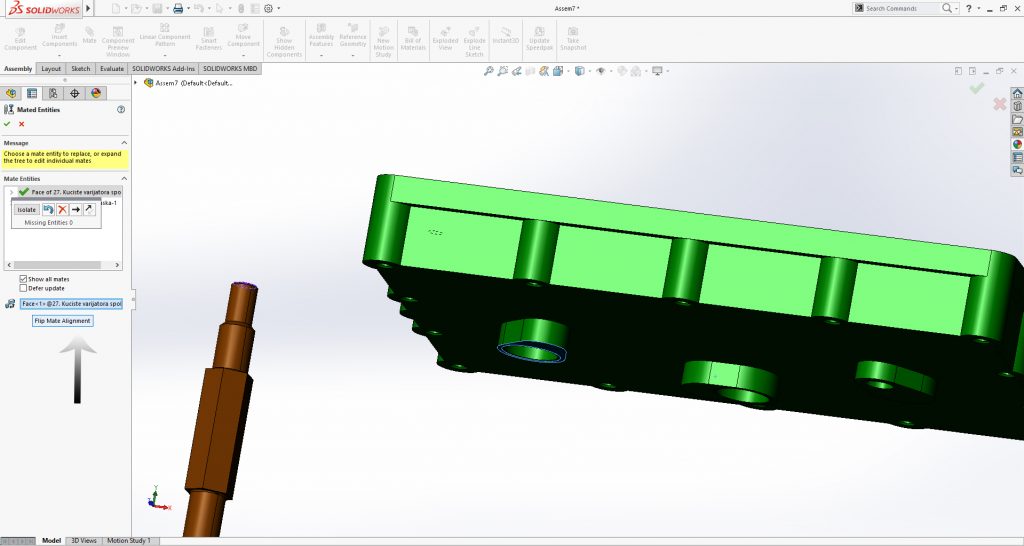Open the SOLIDWORKS Add-Ins tab

click(x=163, y=69)
